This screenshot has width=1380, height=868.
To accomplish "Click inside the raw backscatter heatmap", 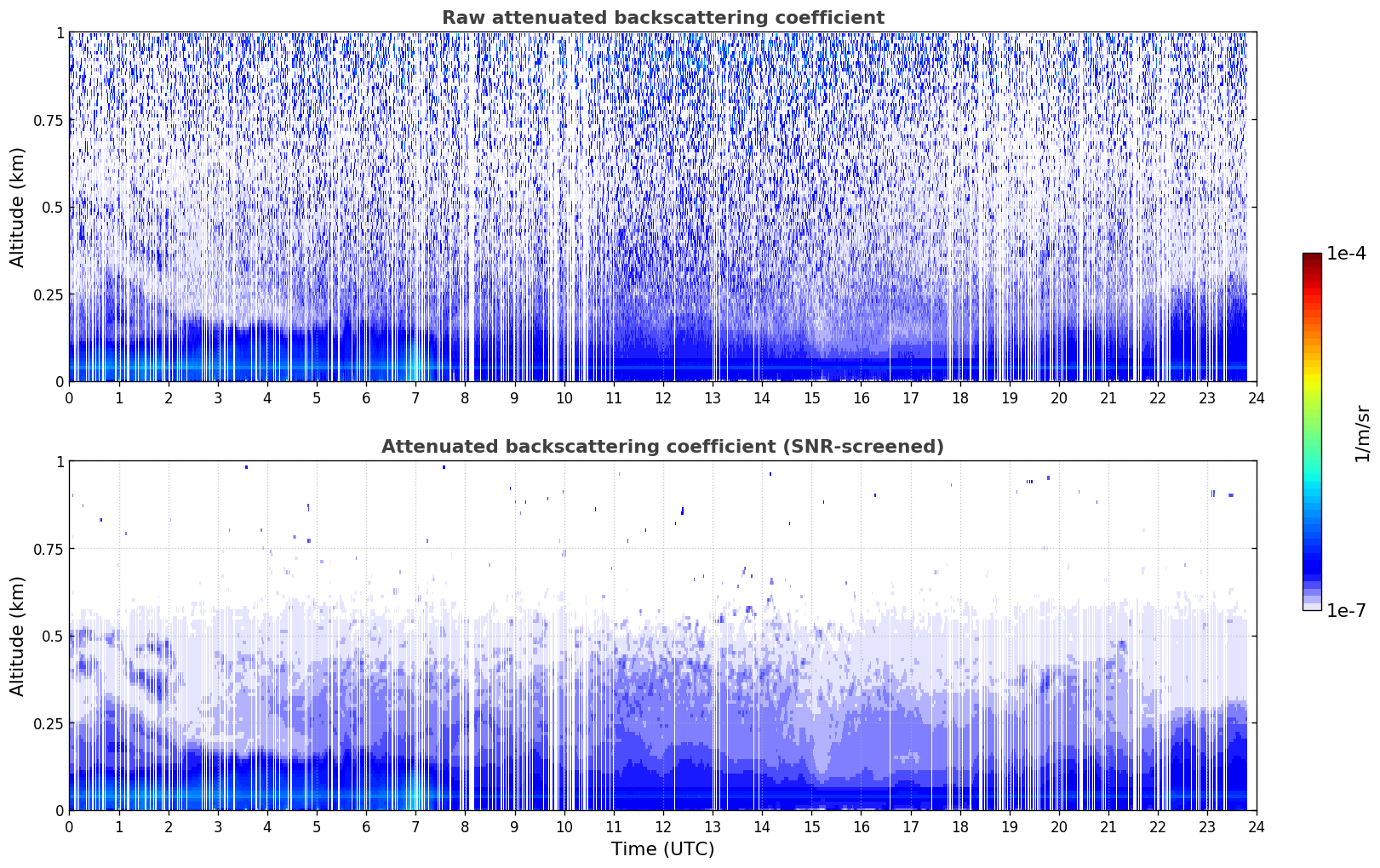I will pos(662,207).
